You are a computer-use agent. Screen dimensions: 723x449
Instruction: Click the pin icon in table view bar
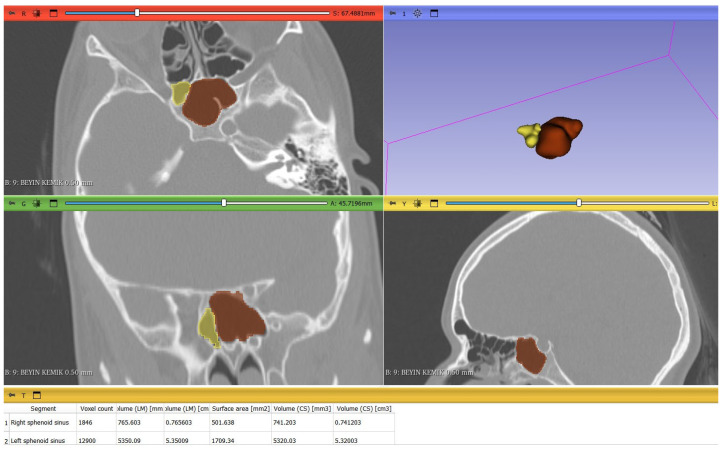12,395
